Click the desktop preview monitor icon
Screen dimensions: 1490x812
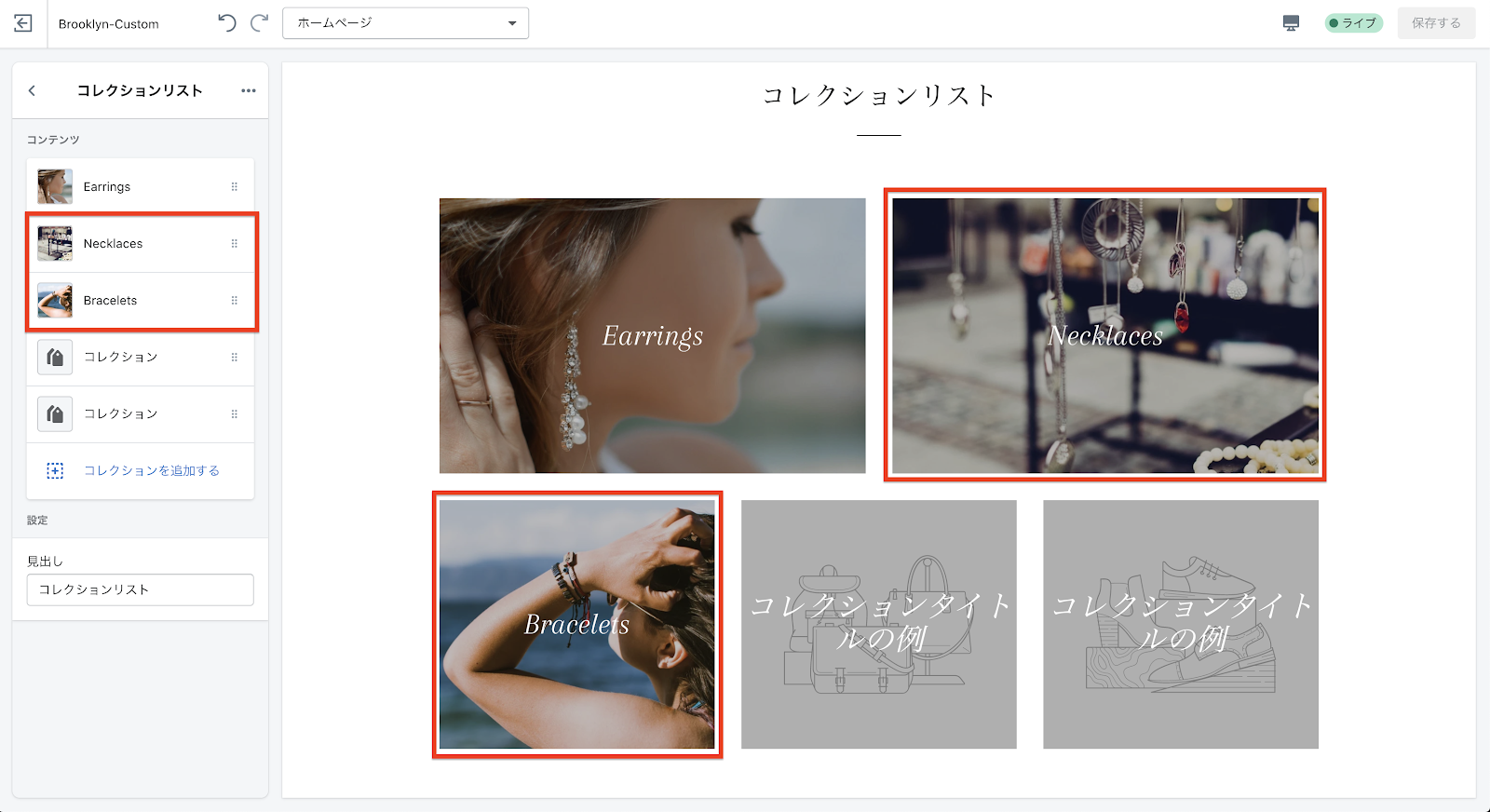[1291, 23]
